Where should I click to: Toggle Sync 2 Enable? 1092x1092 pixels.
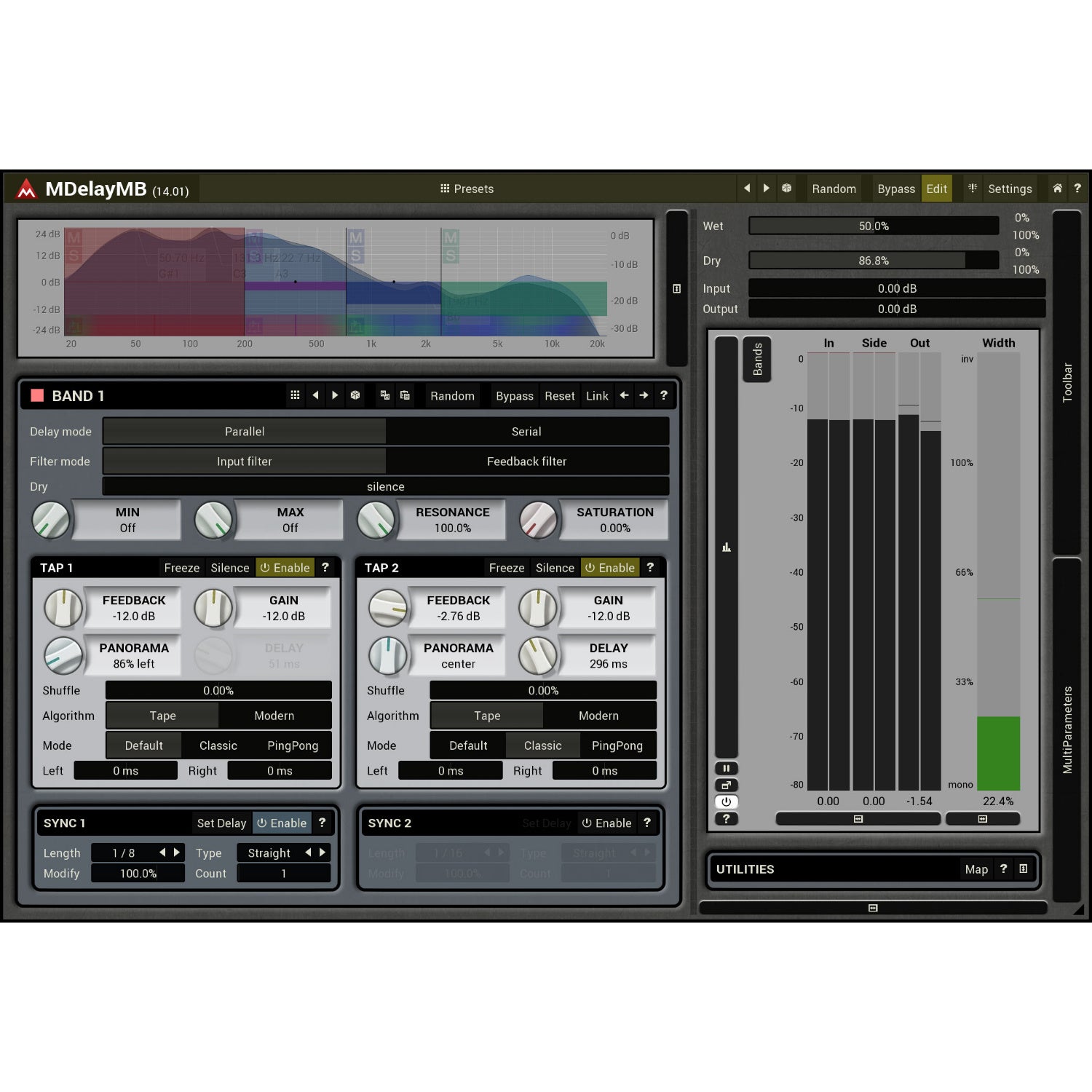607,823
